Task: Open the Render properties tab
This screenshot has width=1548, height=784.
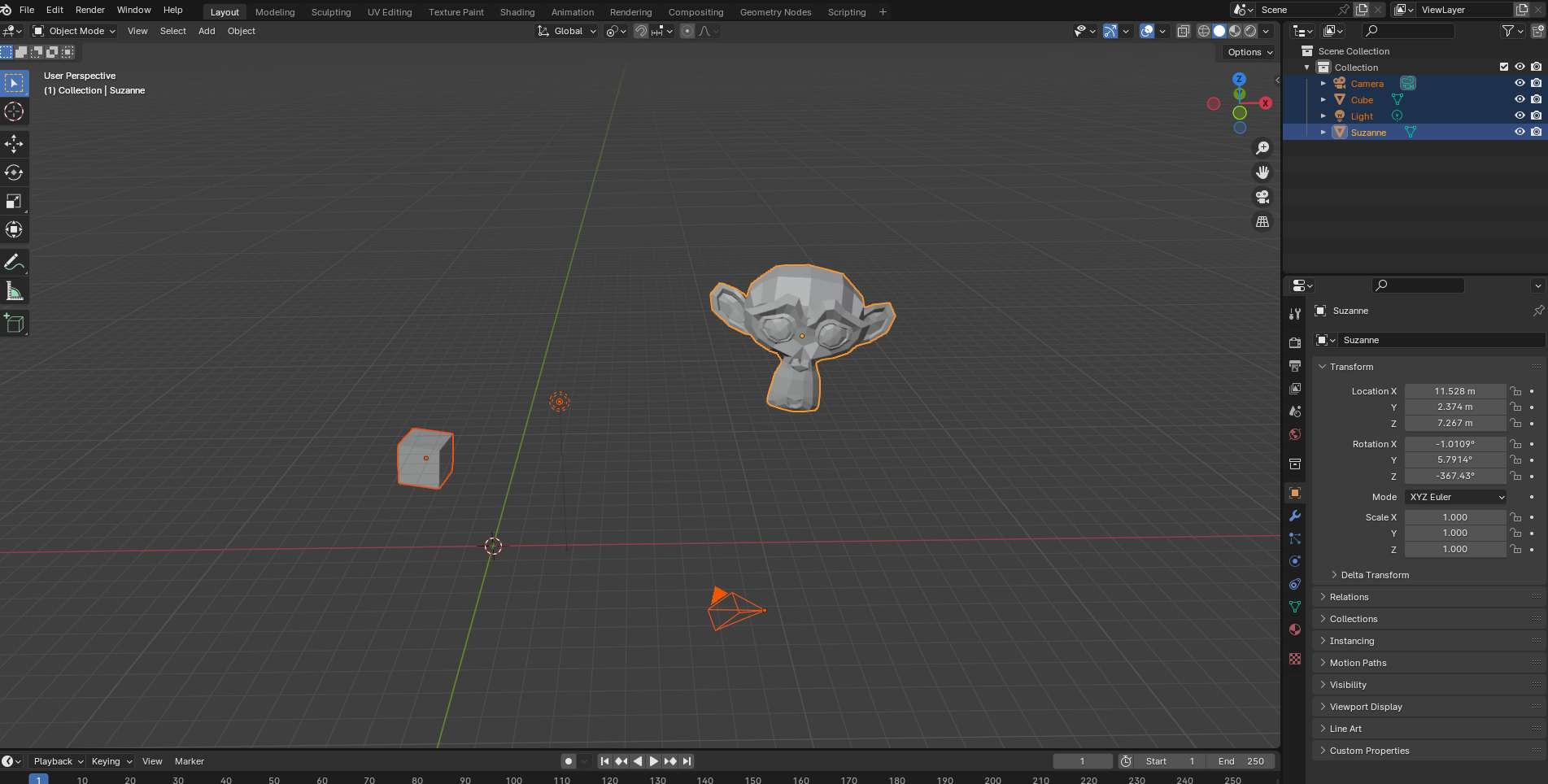Action: click(1295, 343)
